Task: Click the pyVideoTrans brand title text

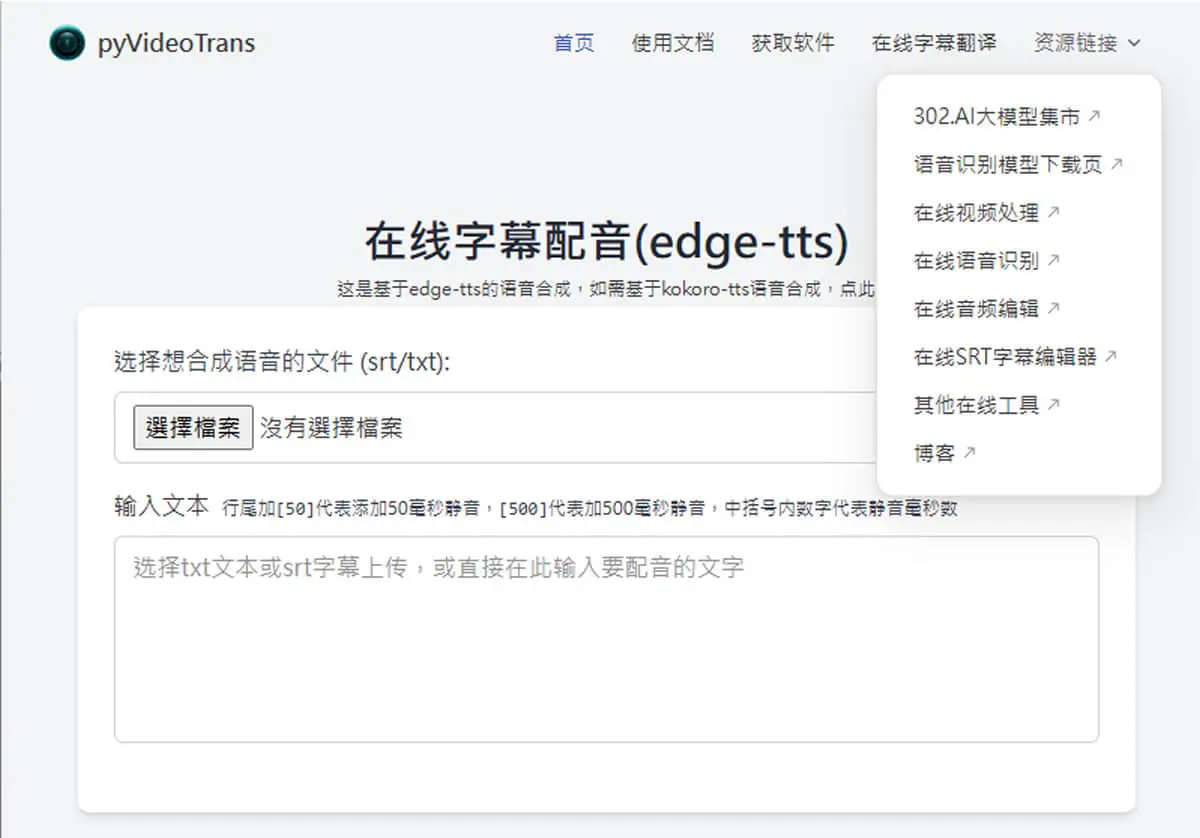Action: [x=177, y=44]
